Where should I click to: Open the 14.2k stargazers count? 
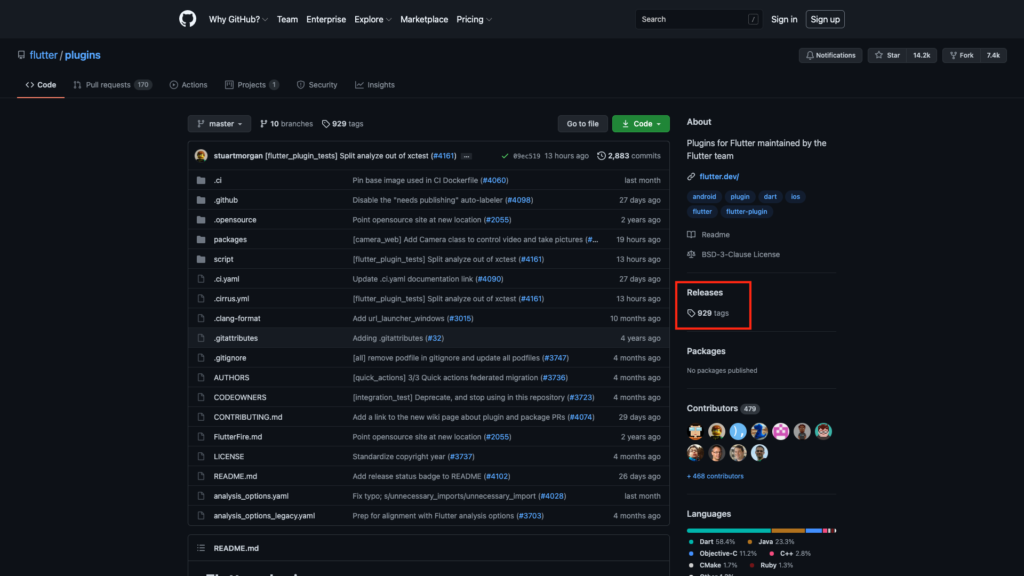click(x=921, y=56)
